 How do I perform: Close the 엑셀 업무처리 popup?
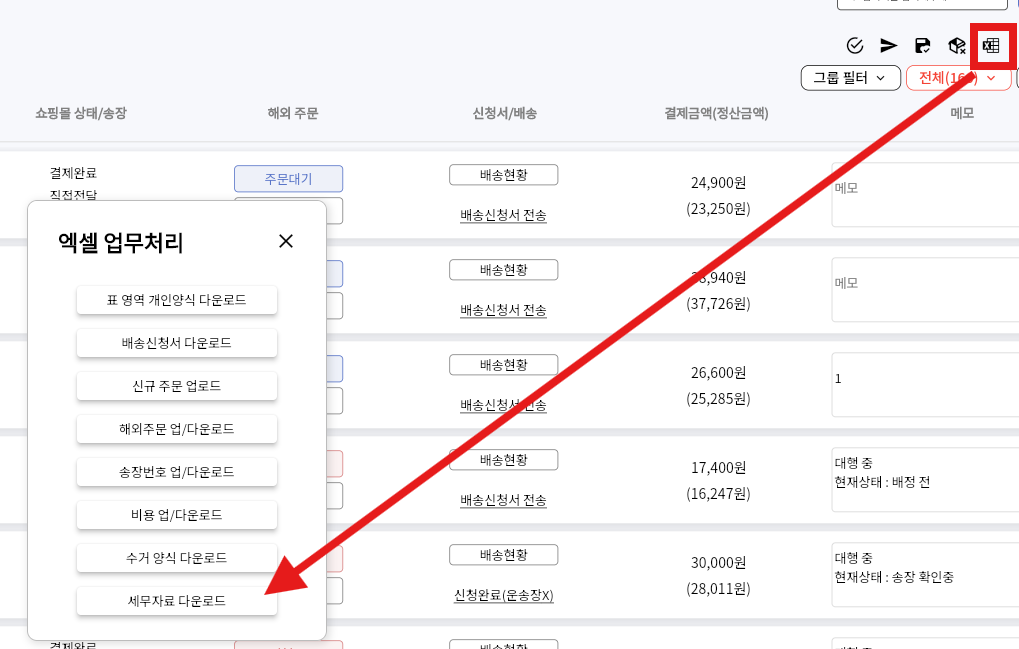pyautogui.click(x=286, y=241)
